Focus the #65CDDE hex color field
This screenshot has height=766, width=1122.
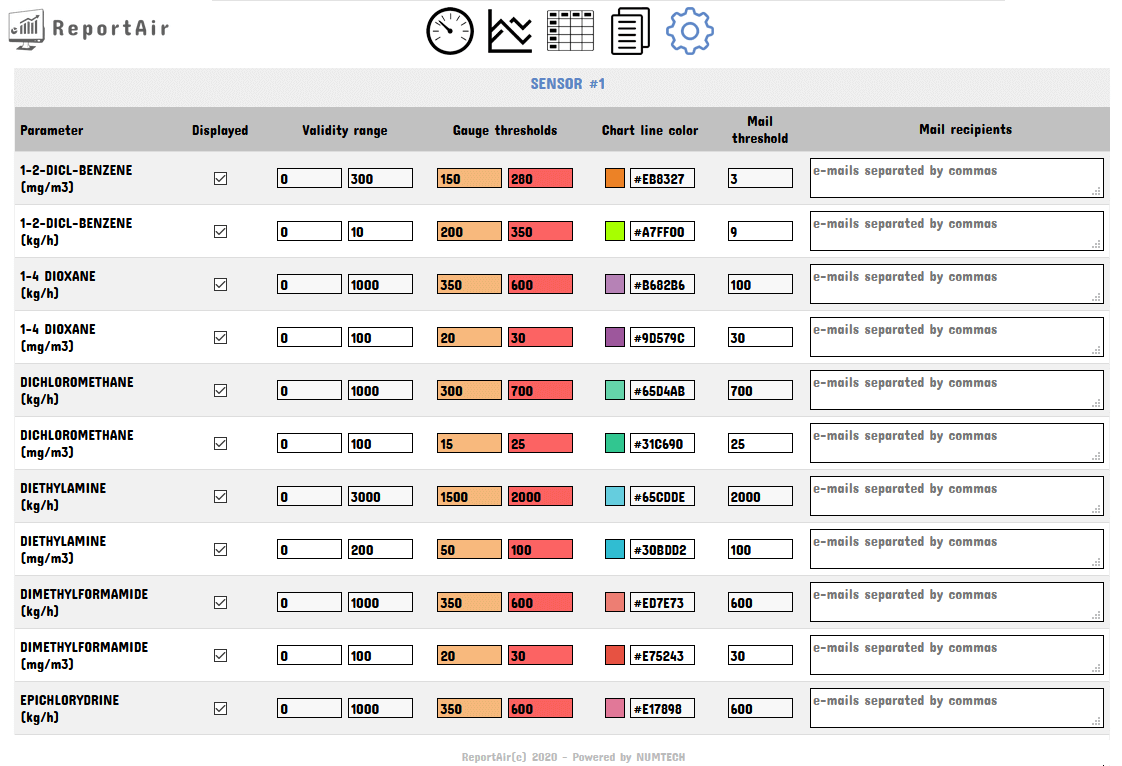click(662, 497)
